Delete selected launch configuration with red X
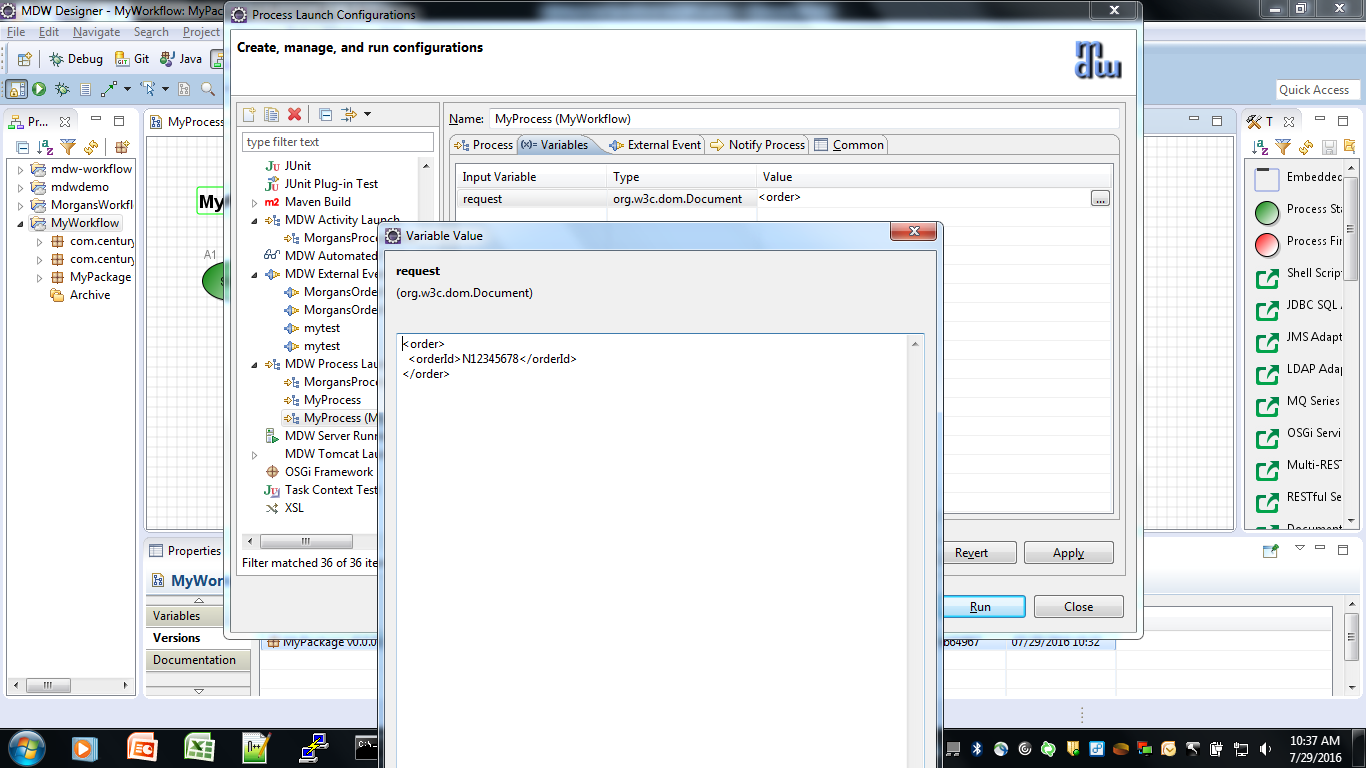The height and width of the screenshot is (768, 1366). tap(294, 115)
